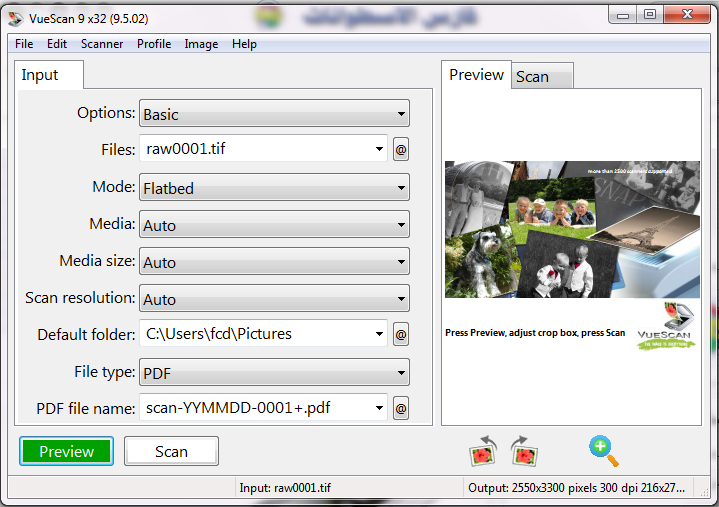Open the File menu
The image size is (719, 507).
click(24, 44)
